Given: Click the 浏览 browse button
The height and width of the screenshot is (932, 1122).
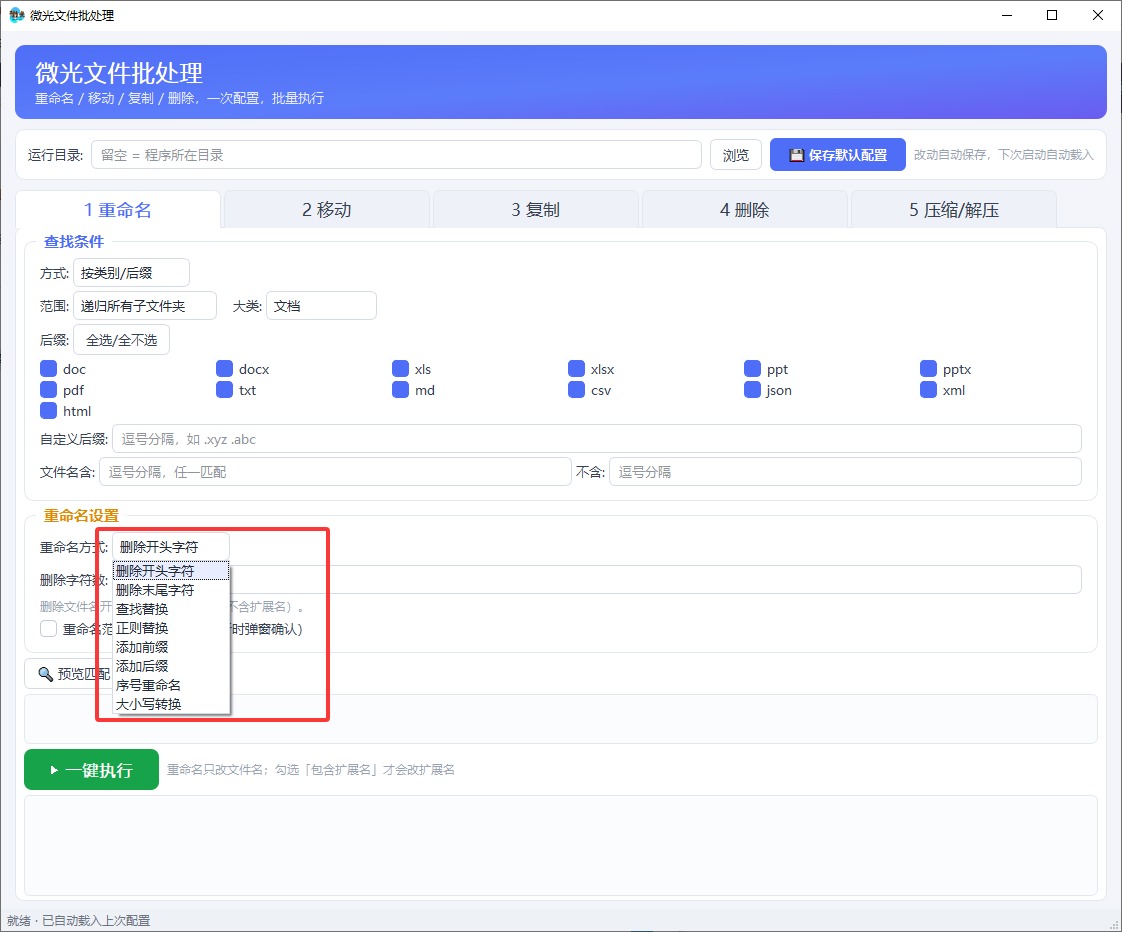Looking at the screenshot, I should (736, 155).
